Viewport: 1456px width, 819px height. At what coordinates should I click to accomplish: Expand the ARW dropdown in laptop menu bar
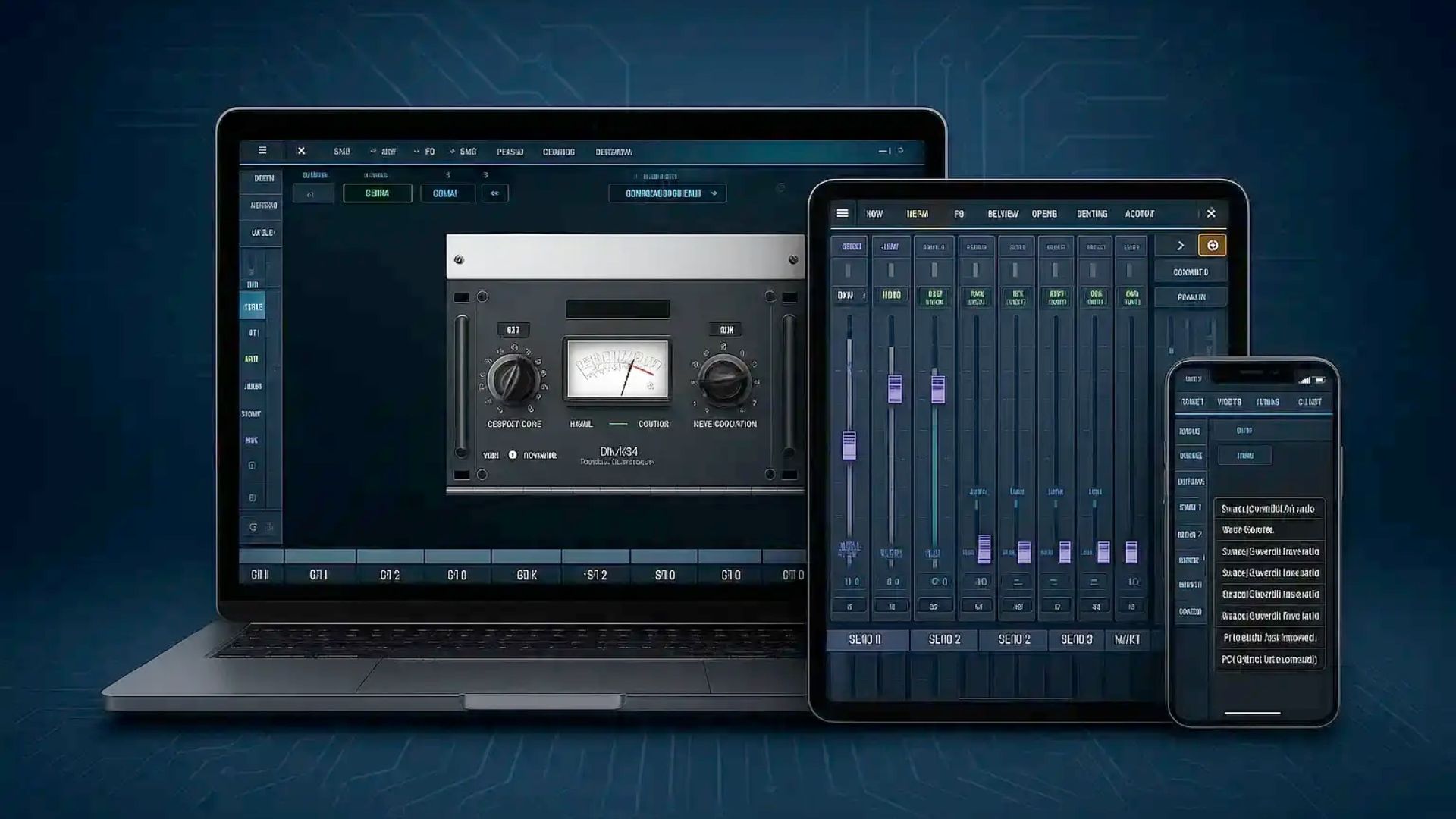[384, 152]
